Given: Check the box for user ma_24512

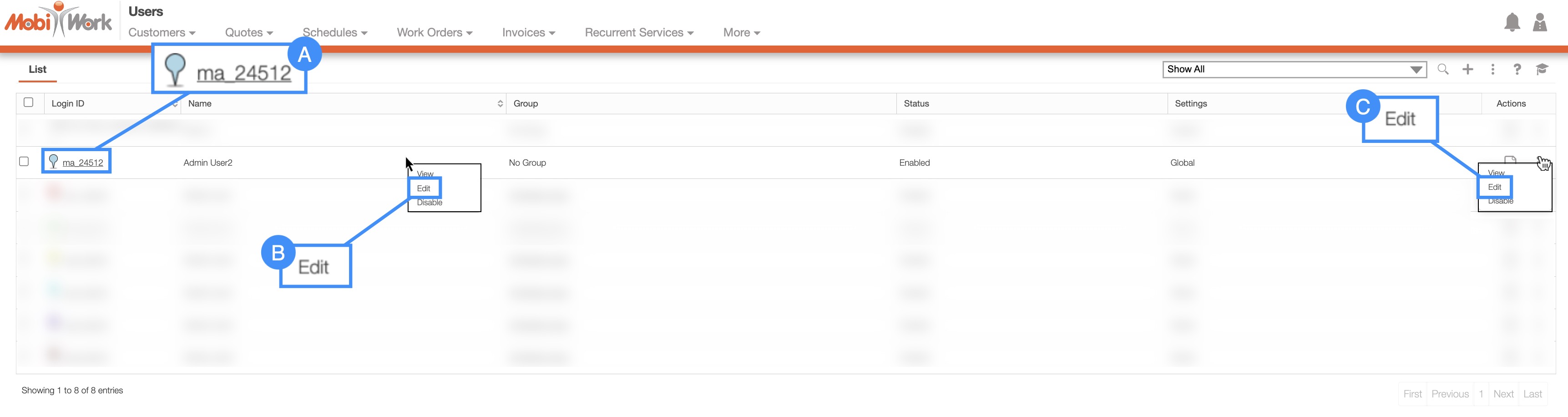Looking at the screenshot, I should pyautogui.click(x=25, y=161).
